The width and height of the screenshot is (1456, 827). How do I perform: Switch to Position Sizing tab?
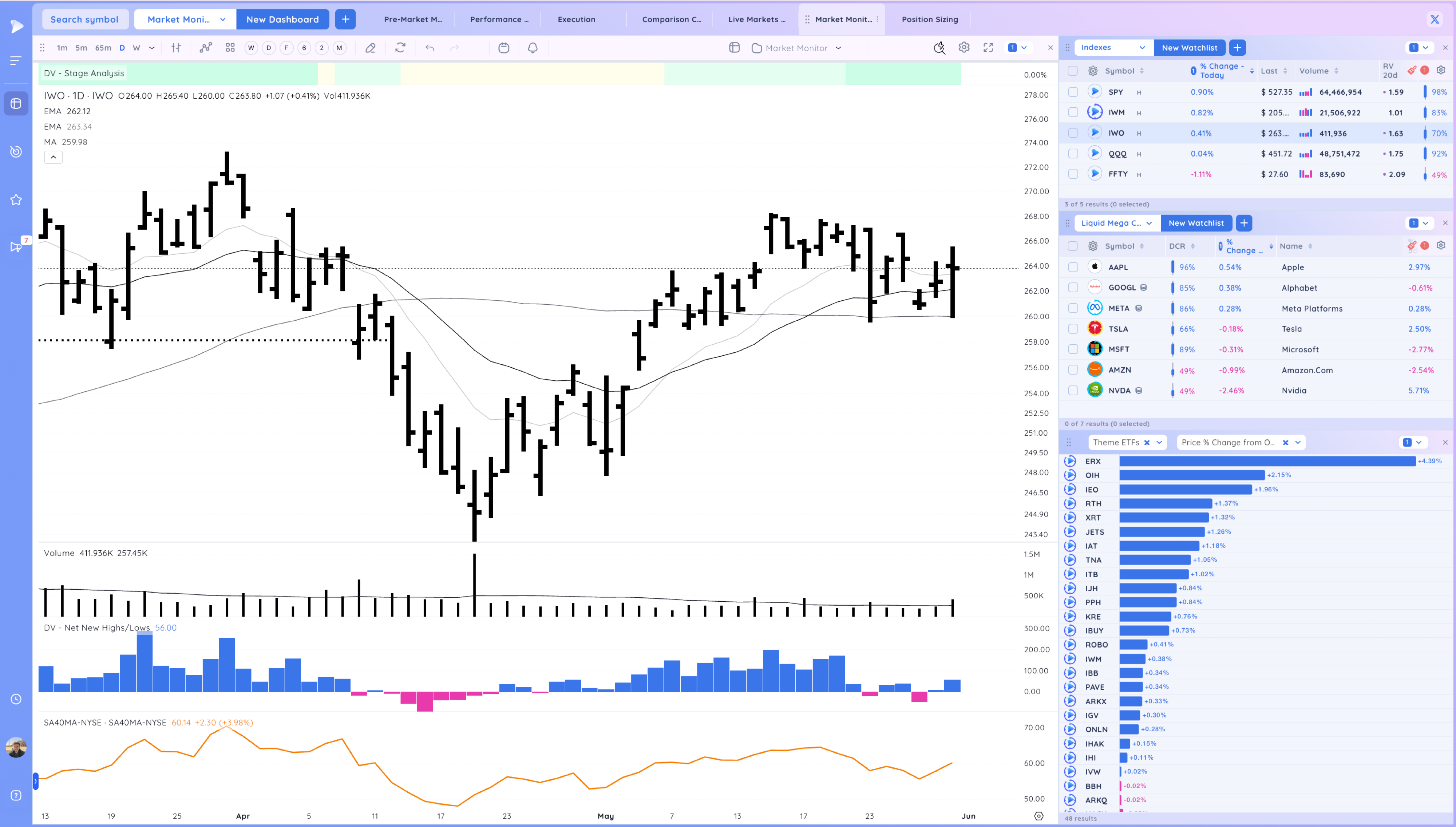pyautogui.click(x=930, y=19)
